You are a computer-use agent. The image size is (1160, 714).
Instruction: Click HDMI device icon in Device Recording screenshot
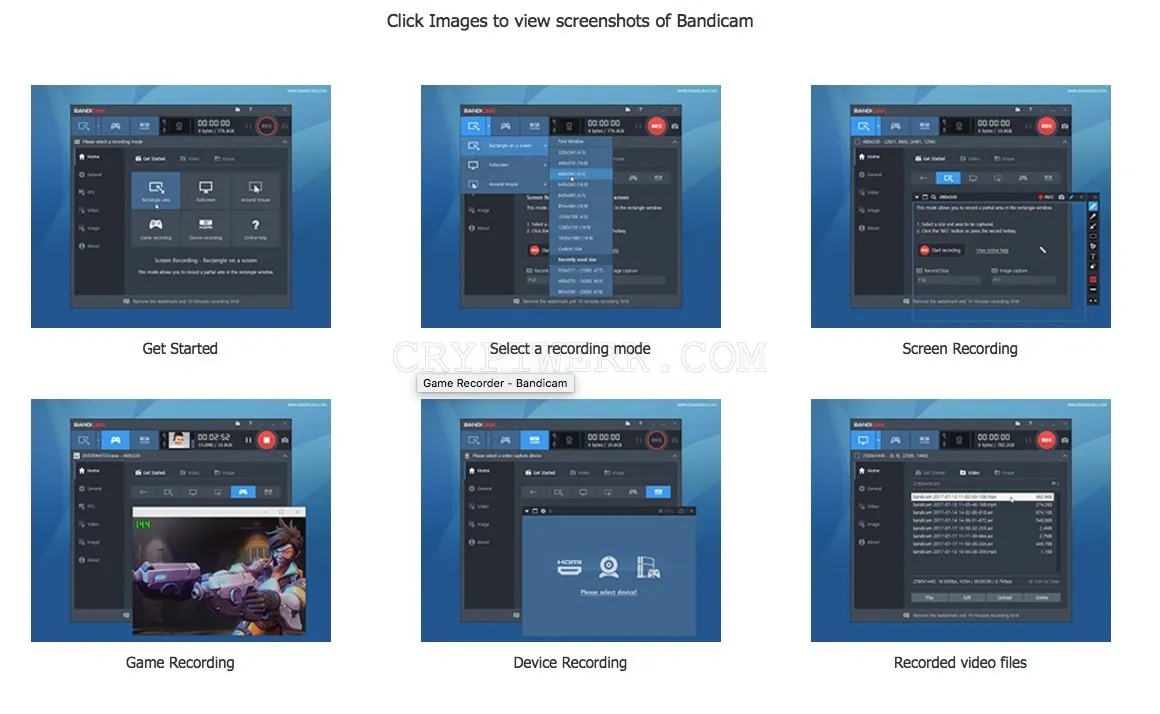569,568
